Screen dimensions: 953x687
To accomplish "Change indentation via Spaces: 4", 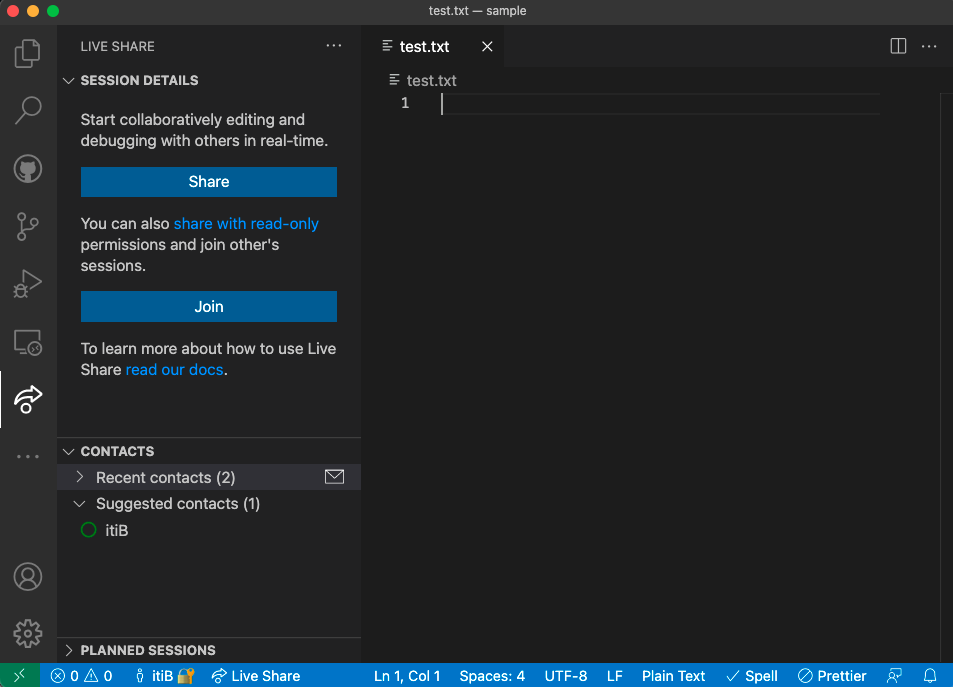I will coord(492,675).
